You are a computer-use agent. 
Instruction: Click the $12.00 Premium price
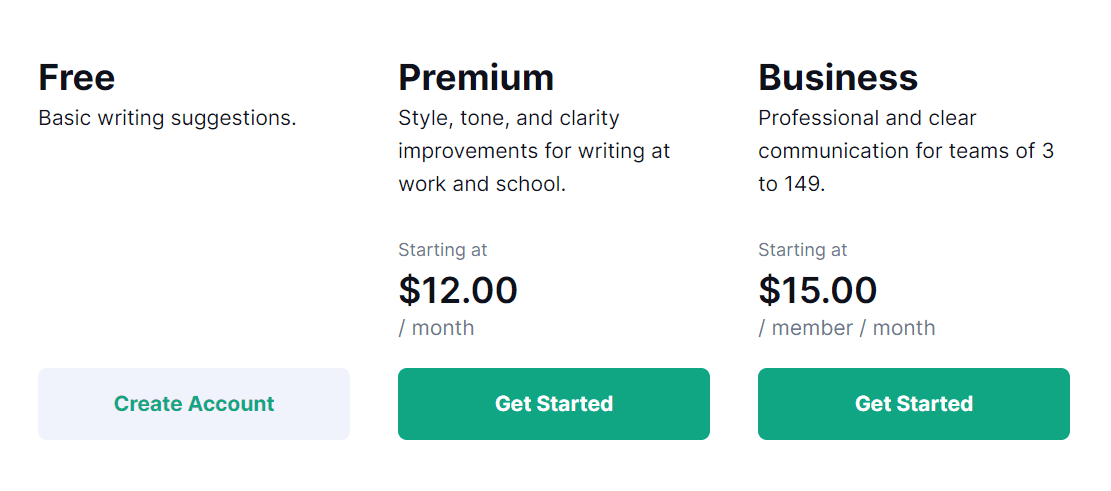coord(458,290)
